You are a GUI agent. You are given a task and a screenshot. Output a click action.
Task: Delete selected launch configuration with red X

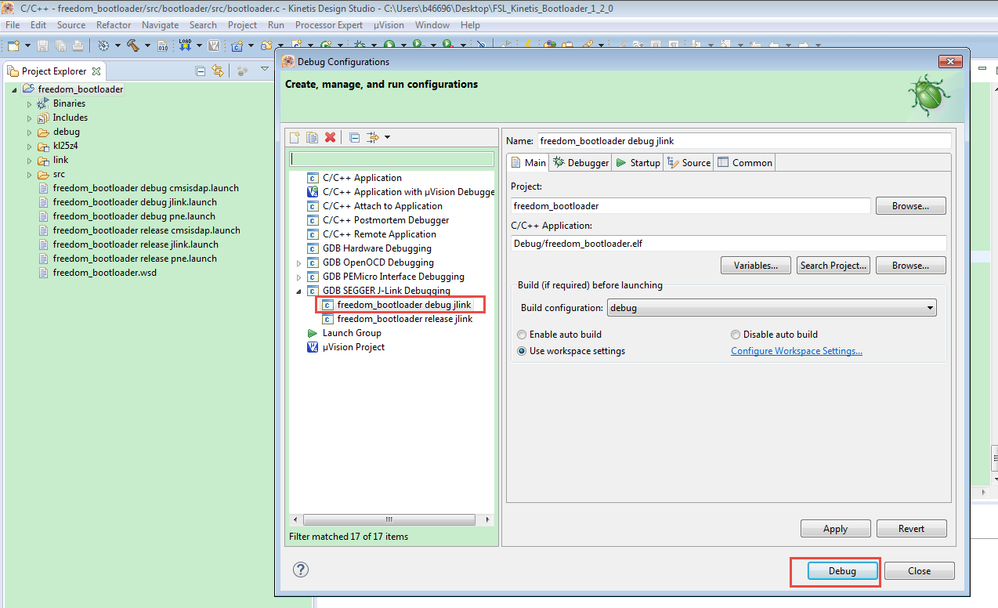point(330,138)
